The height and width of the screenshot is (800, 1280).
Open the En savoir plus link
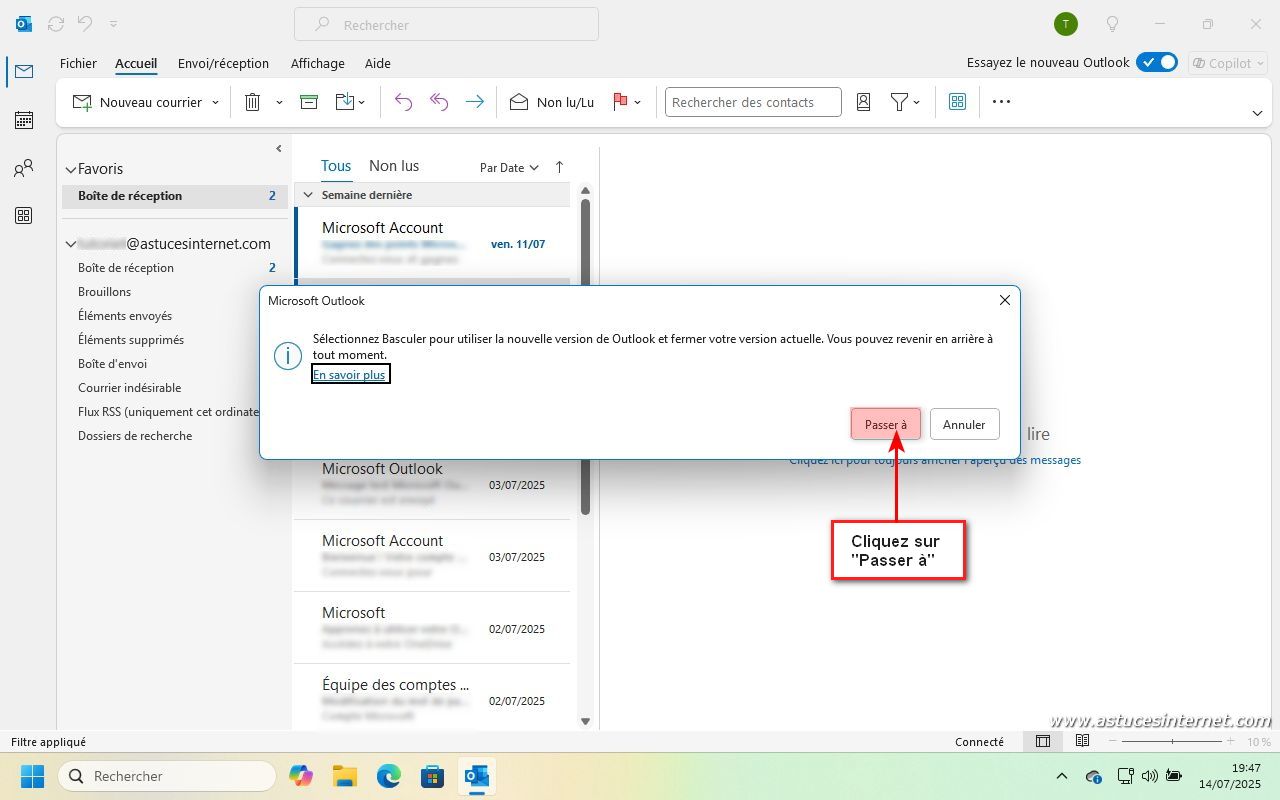pyautogui.click(x=349, y=374)
